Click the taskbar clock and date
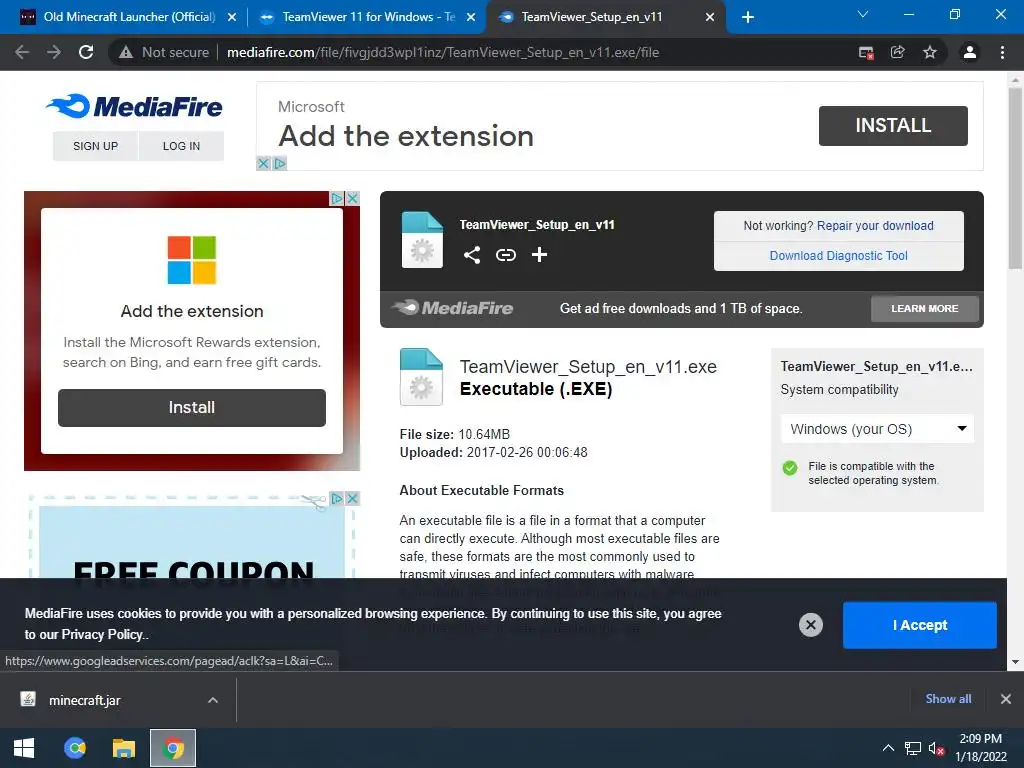1024x768 pixels. (980, 748)
